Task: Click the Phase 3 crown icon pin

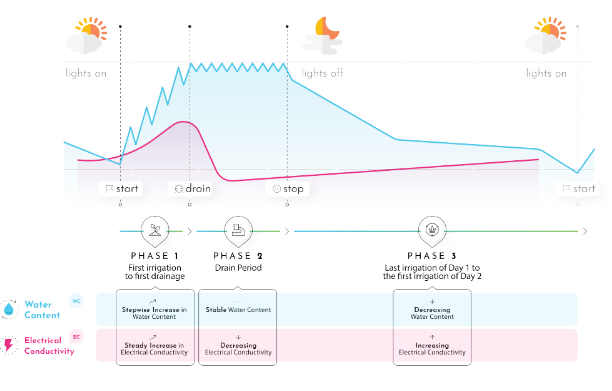Action: point(432,231)
